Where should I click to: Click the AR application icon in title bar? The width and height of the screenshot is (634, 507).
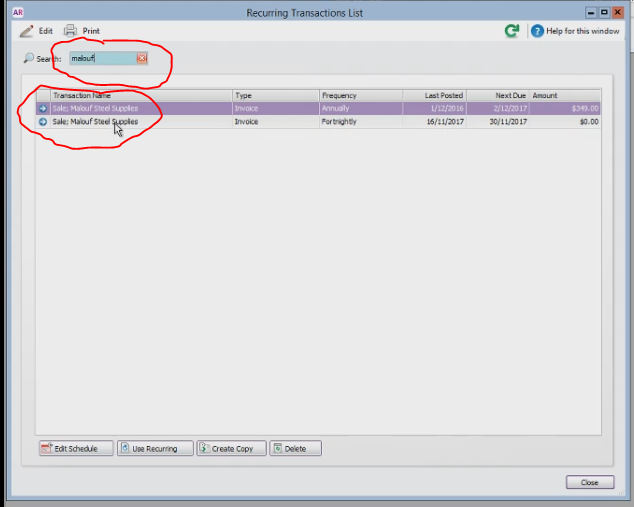(18, 13)
